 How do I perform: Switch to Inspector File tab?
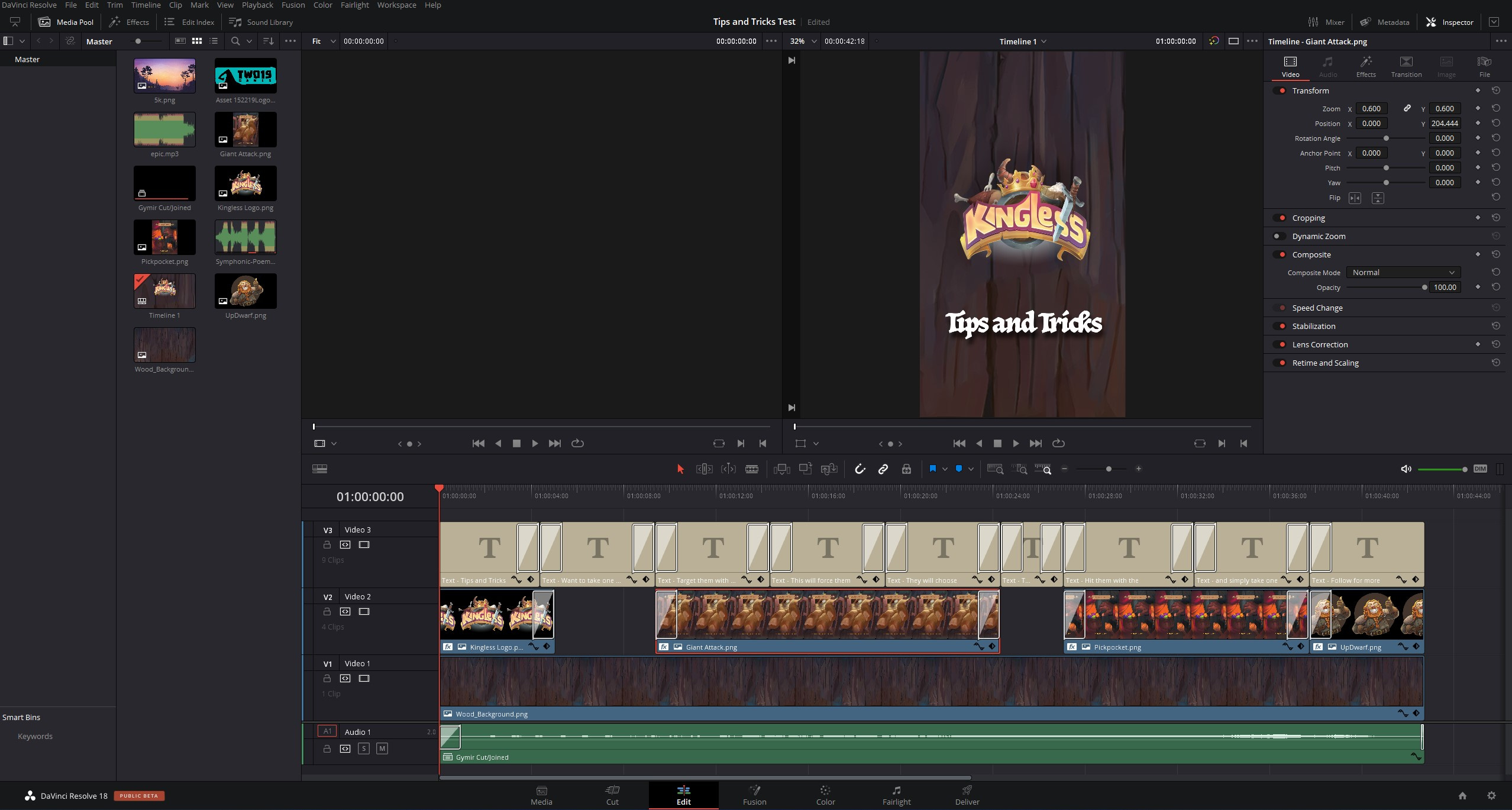tap(1484, 67)
